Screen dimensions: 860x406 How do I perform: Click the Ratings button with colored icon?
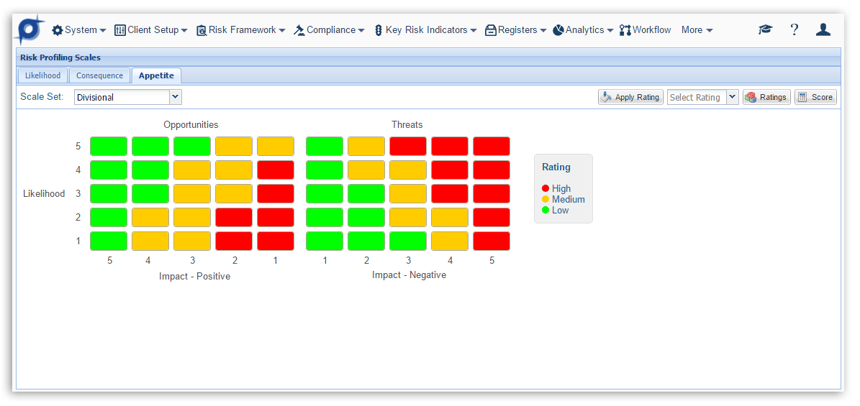pos(766,97)
